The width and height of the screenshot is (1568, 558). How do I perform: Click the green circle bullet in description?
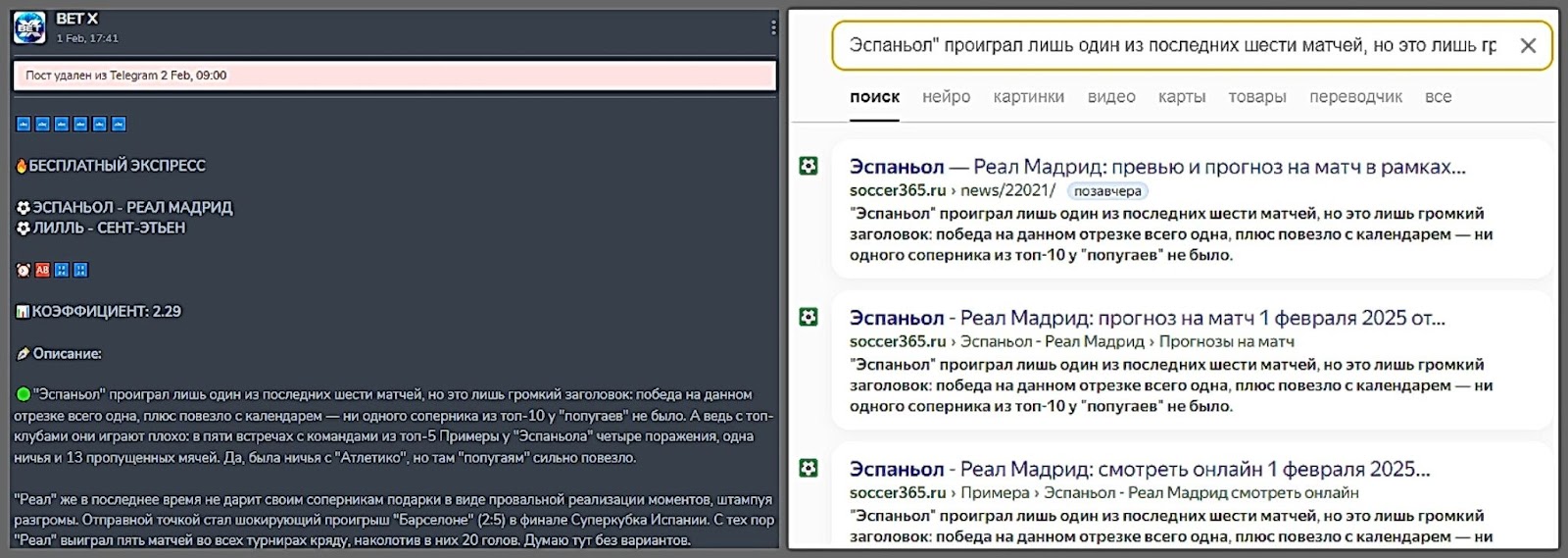pos(24,394)
